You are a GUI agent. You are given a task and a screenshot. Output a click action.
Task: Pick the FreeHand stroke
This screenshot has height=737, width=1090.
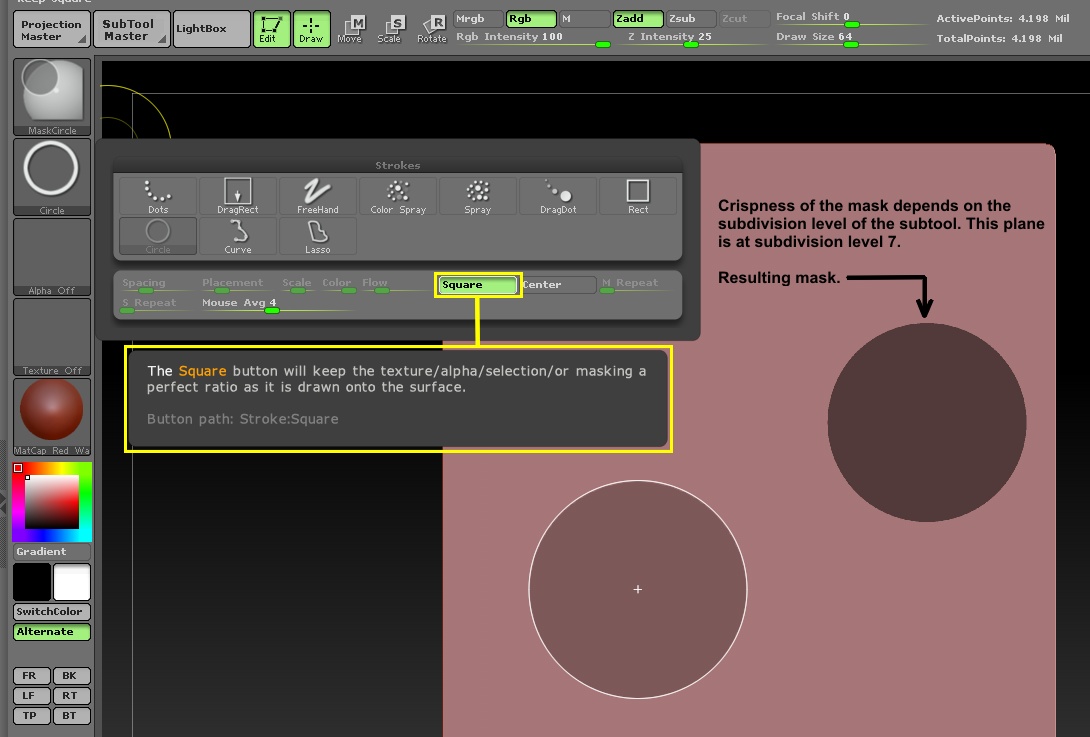pyautogui.click(x=318, y=196)
